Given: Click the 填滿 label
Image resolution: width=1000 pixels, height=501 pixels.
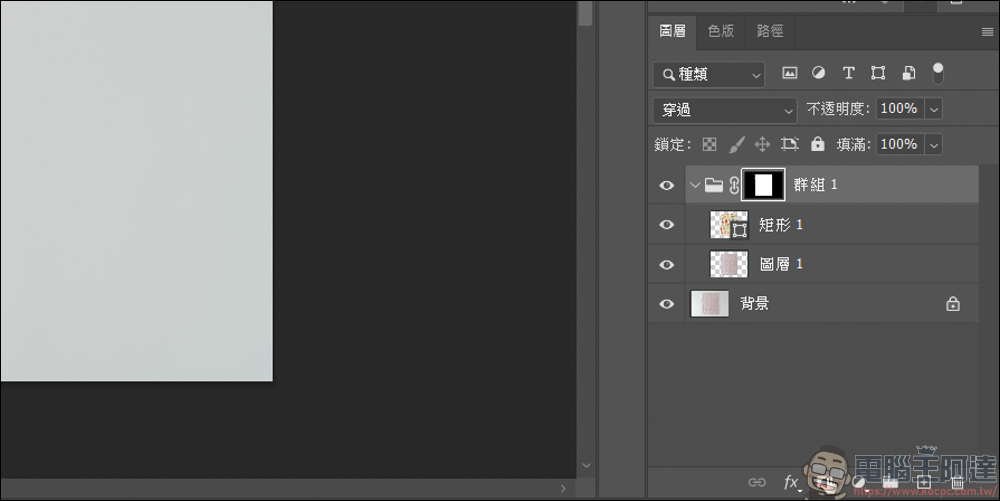Looking at the screenshot, I should click(x=854, y=145).
